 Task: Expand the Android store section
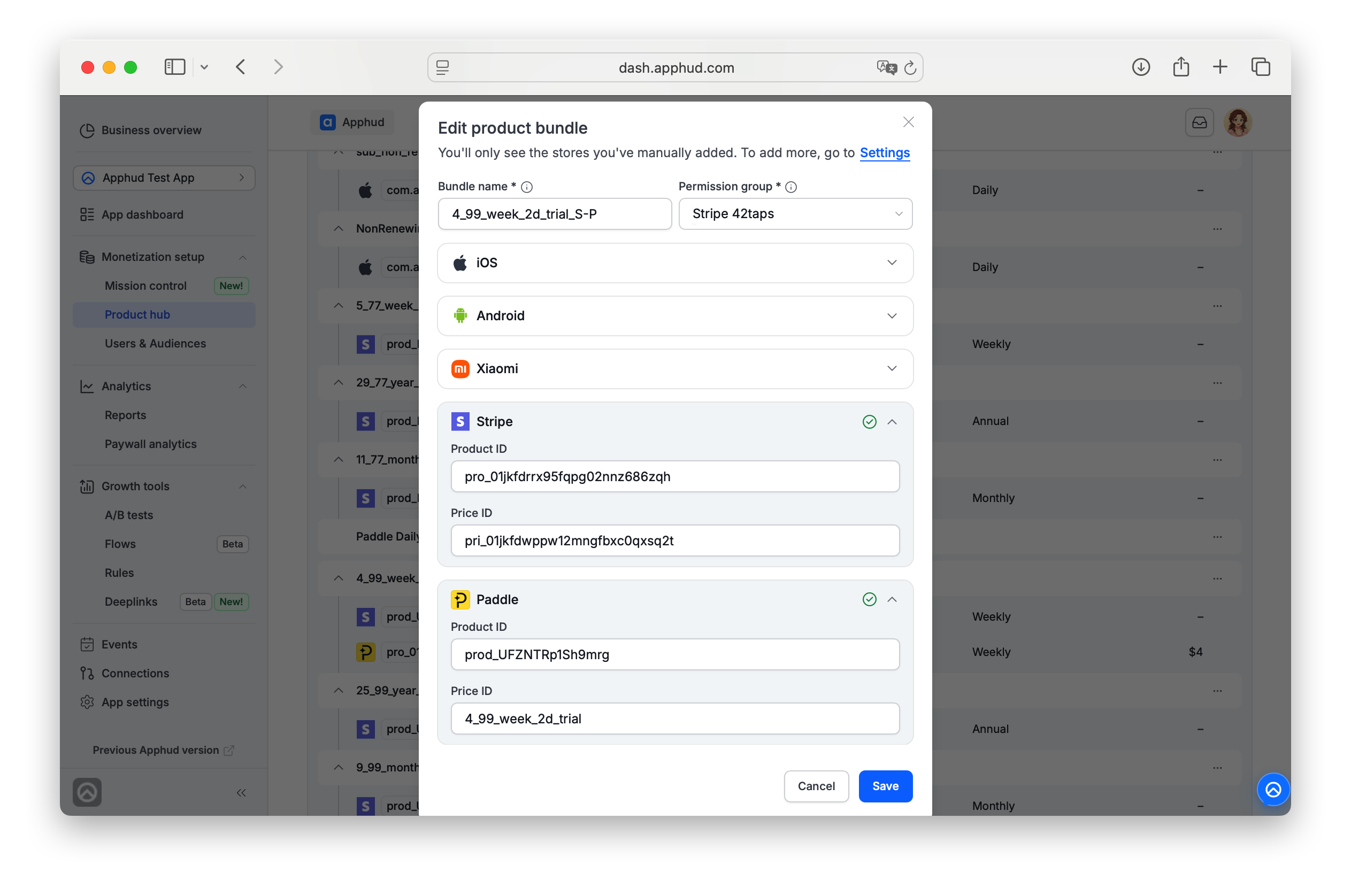point(674,315)
